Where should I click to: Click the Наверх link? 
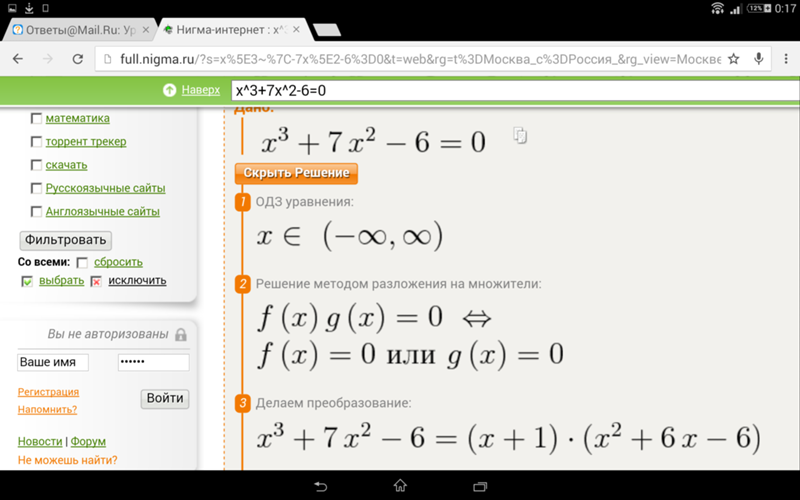point(201,90)
